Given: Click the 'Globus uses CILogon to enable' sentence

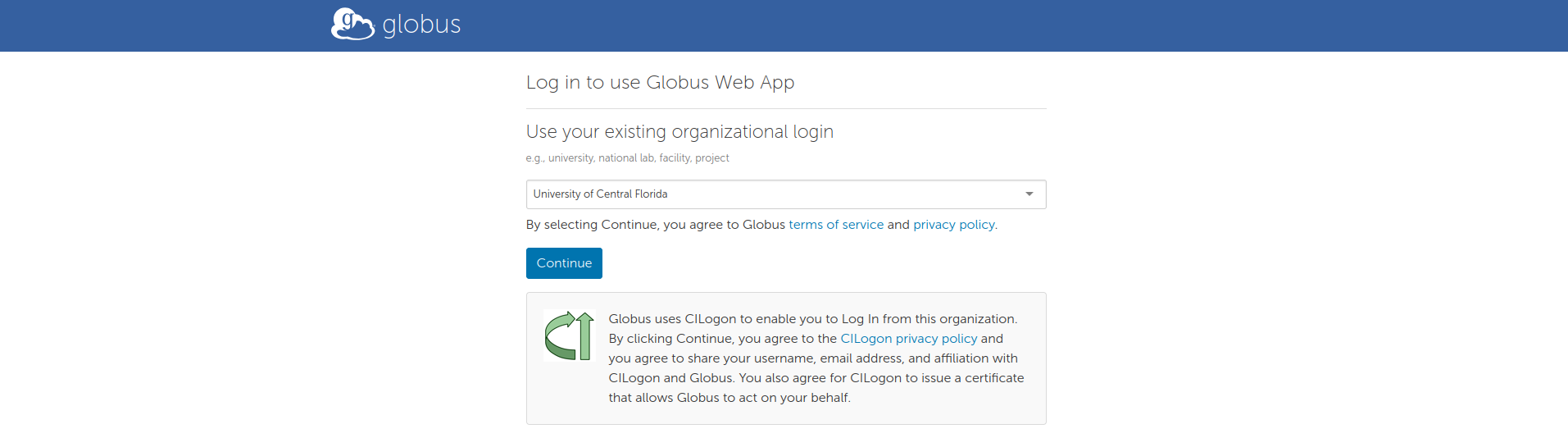Looking at the screenshot, I should (812, 319).
